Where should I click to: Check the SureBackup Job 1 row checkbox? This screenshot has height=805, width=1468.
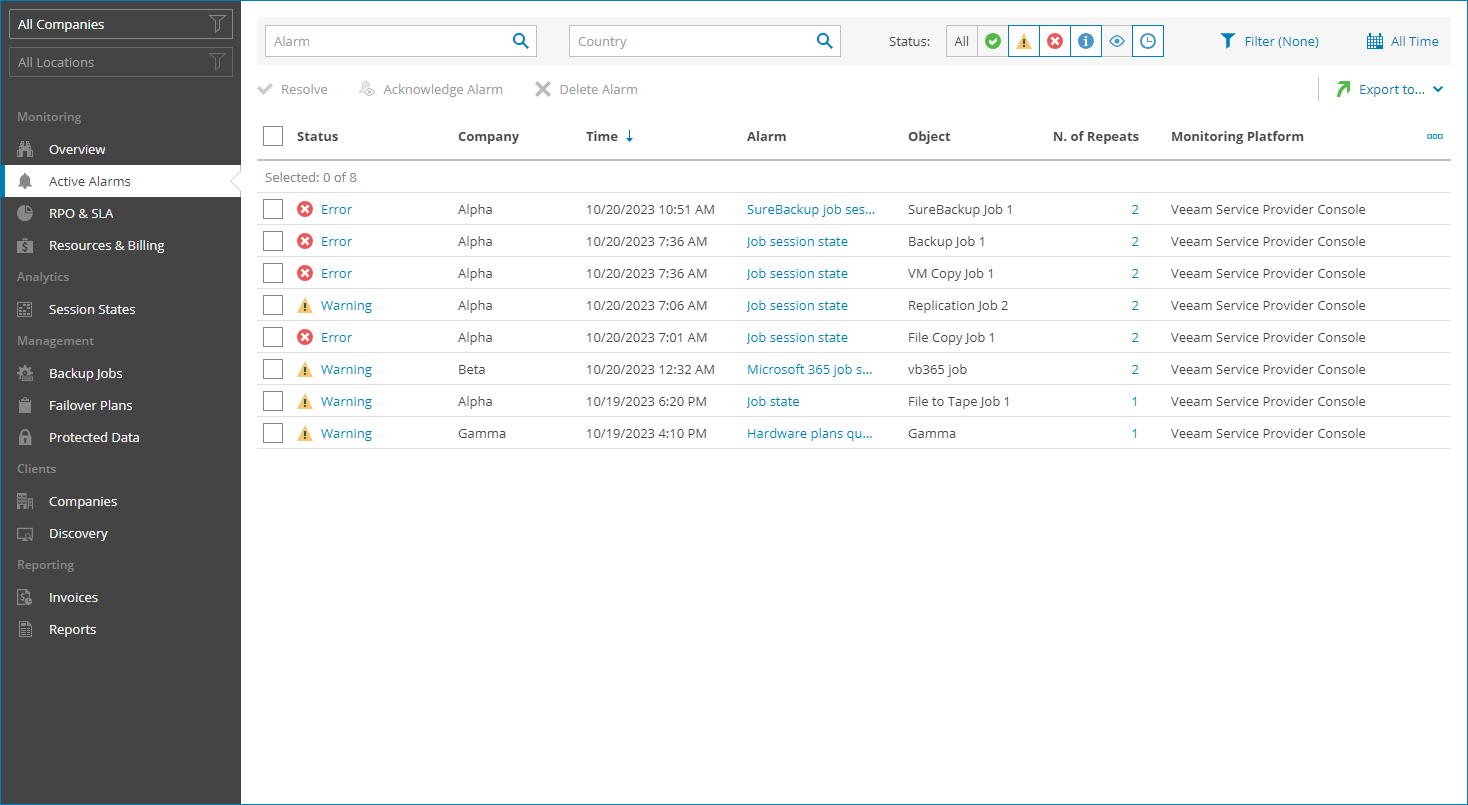tap(273, 209)
